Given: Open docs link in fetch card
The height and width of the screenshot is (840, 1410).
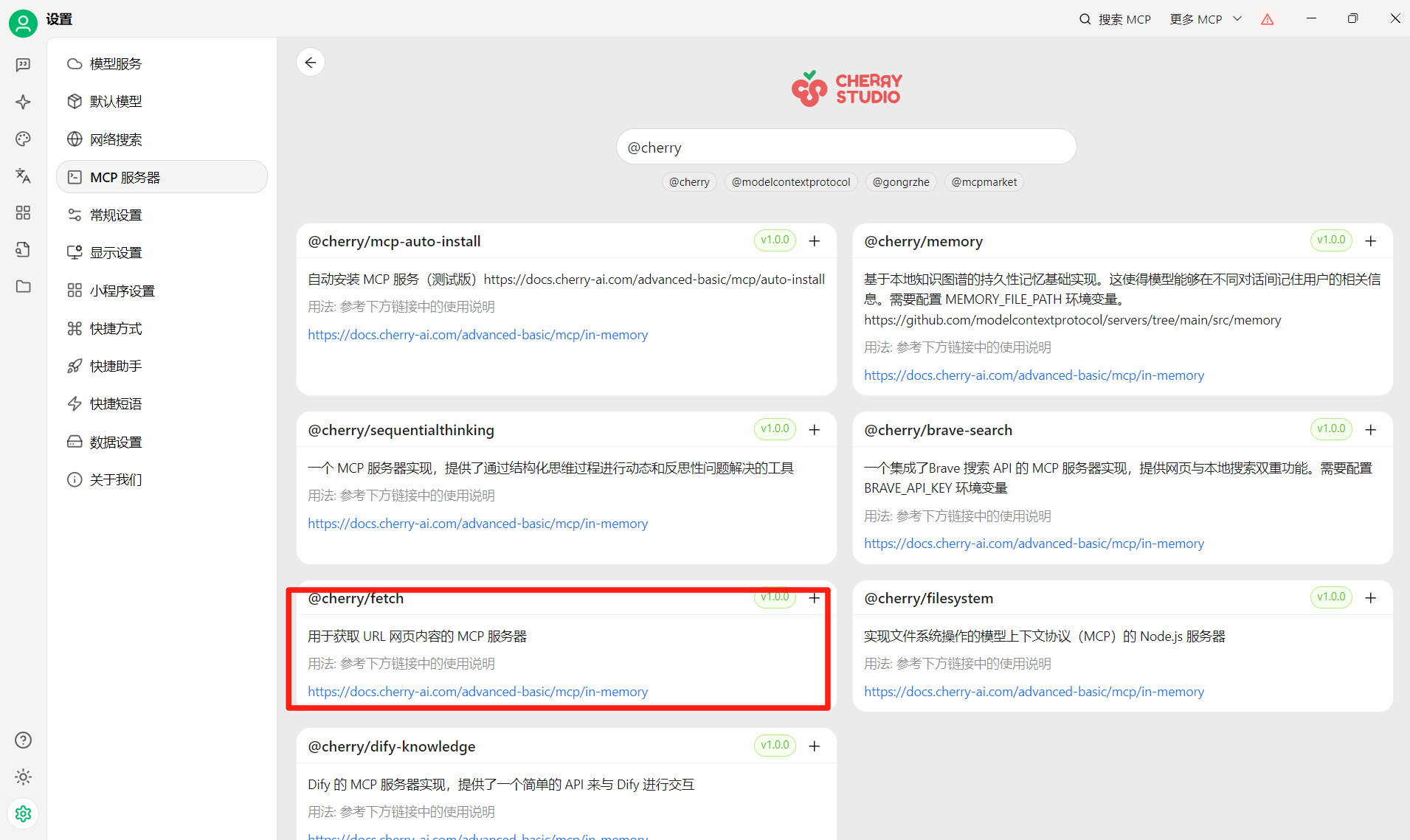Looking at the screenshot, I should pyautogui.click(x=478, y=692).
